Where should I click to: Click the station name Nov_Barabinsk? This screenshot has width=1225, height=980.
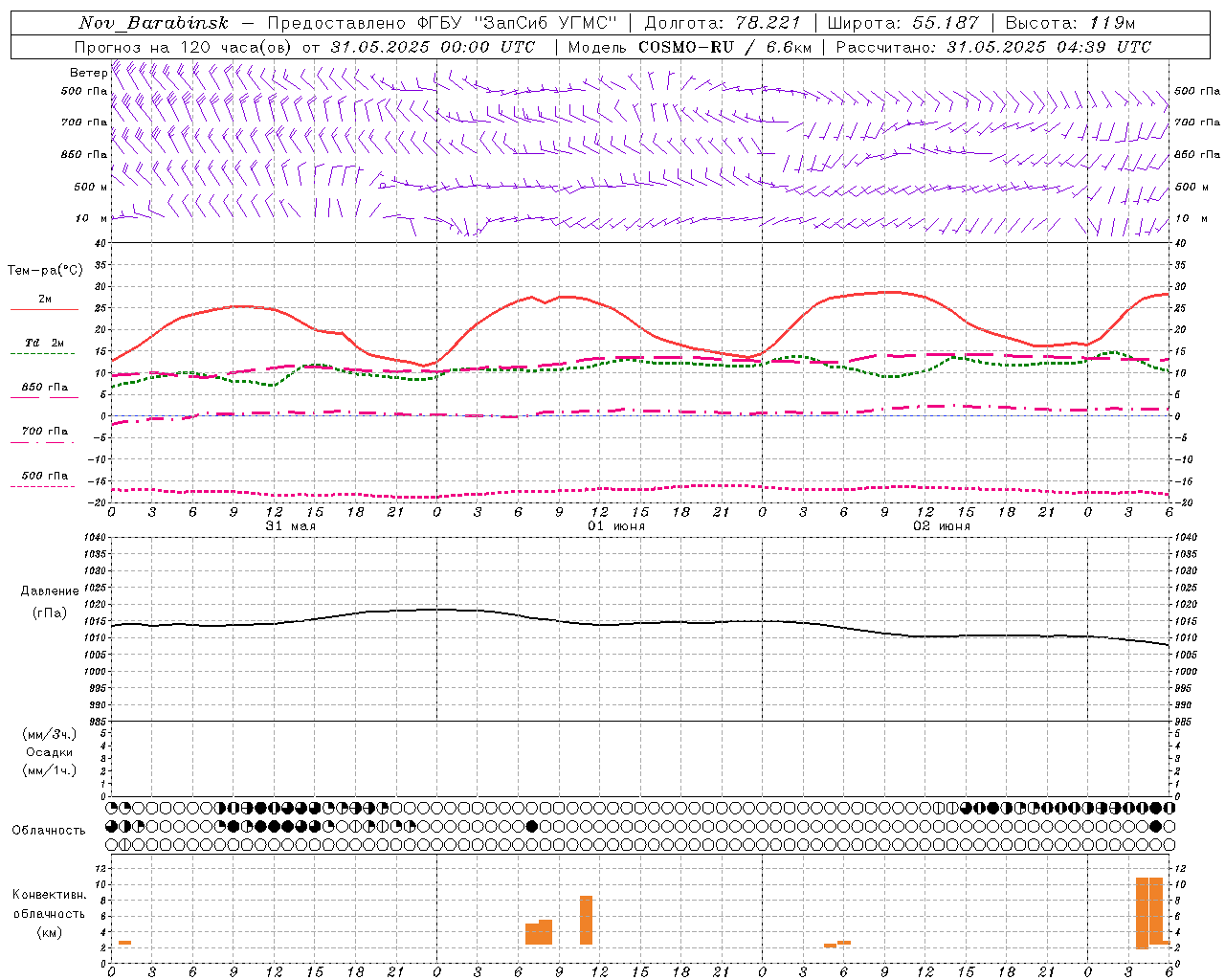click(153, 23)
